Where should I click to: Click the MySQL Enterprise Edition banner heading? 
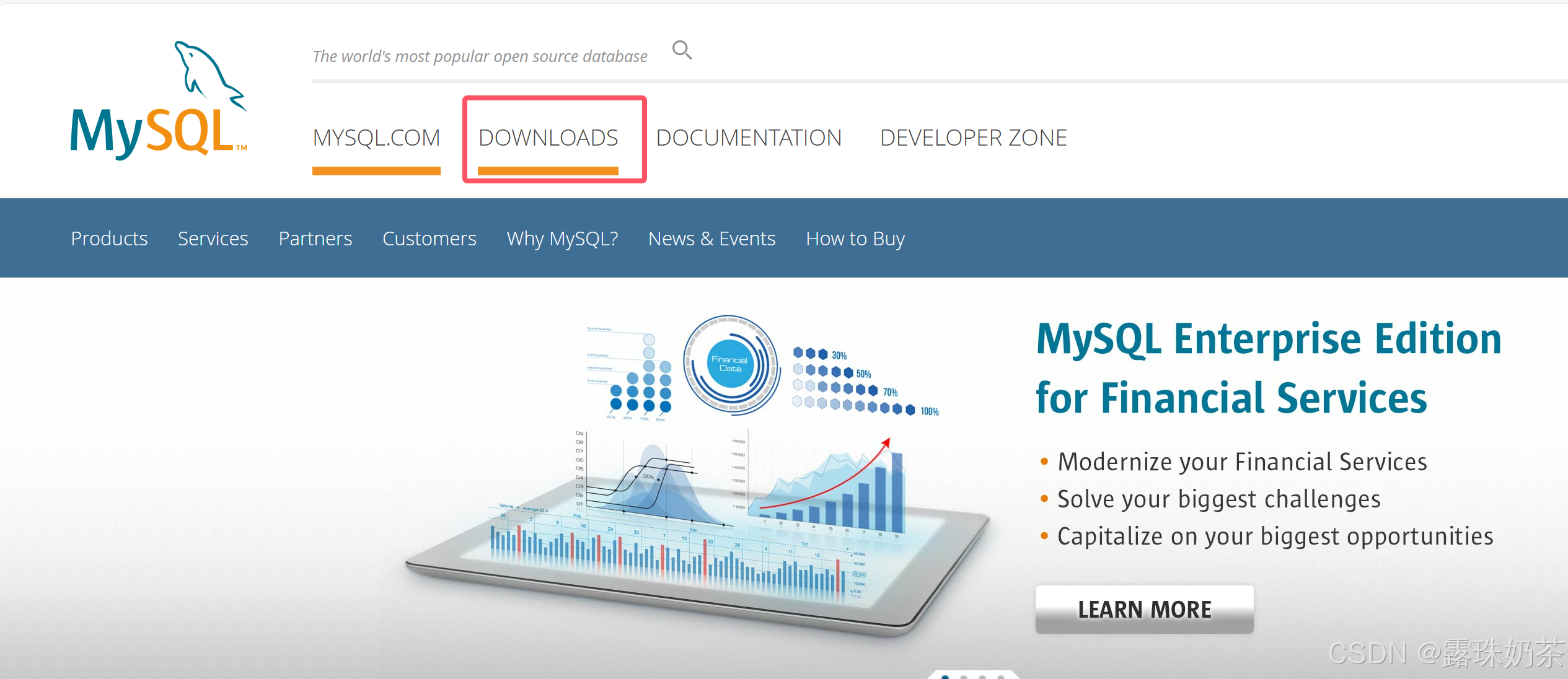(1268, 368)
